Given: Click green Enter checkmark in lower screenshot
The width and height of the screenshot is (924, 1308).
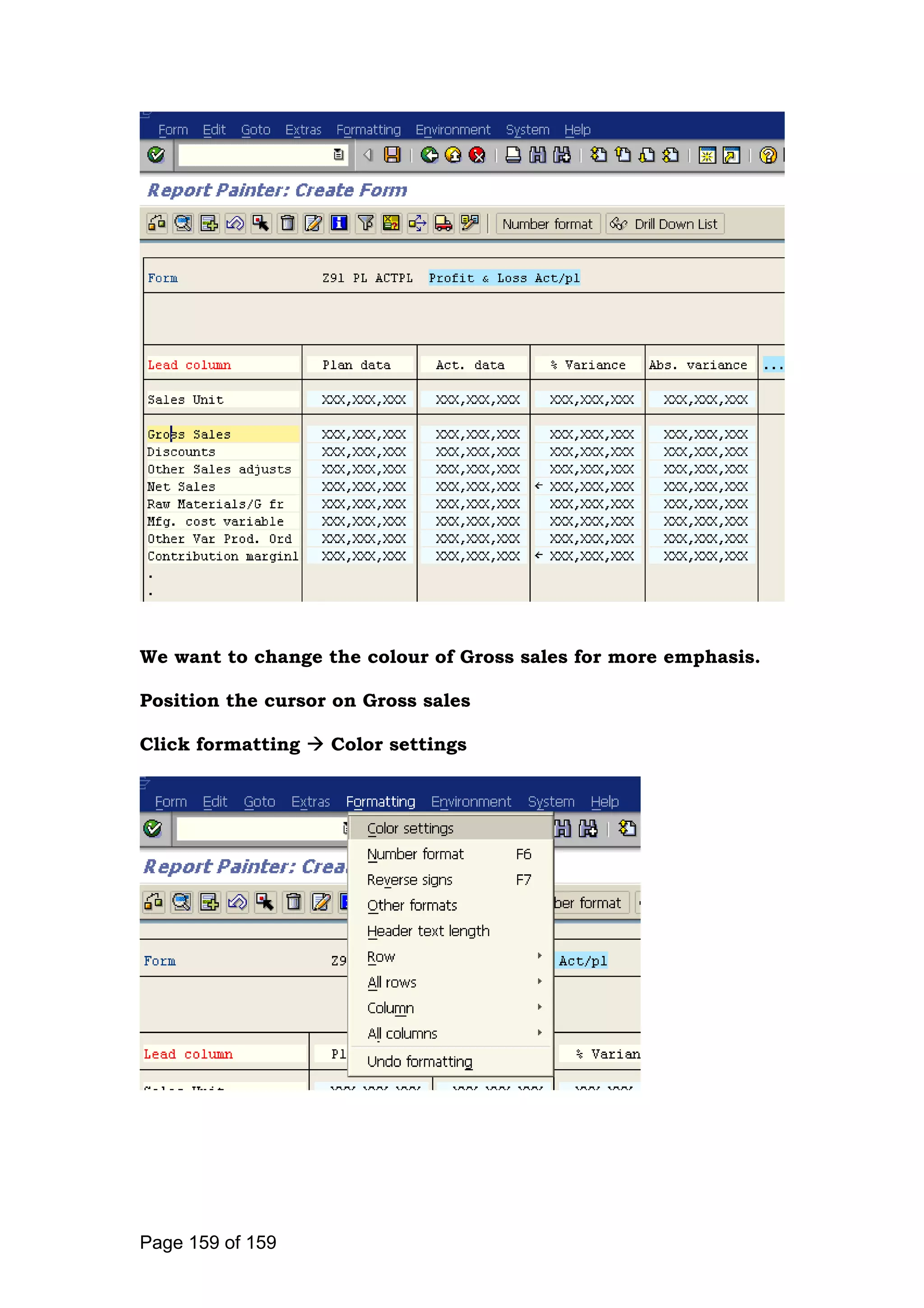Looking at the screenshot, I should coord(152,828).
